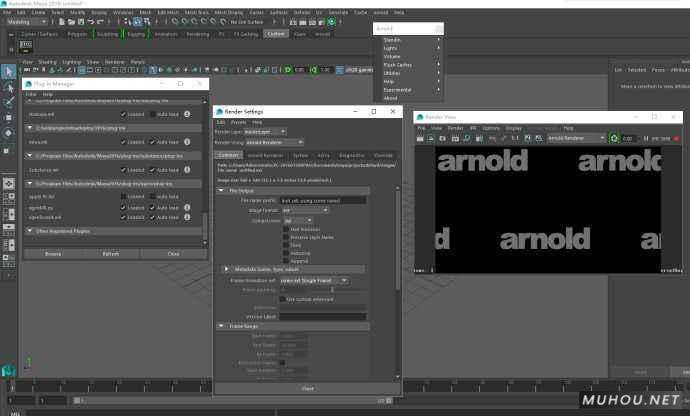Viewport: 690px width, 416px height.
Task: Click the snap to grid magnet icon in status line
Action: click(x=175, y=22)
